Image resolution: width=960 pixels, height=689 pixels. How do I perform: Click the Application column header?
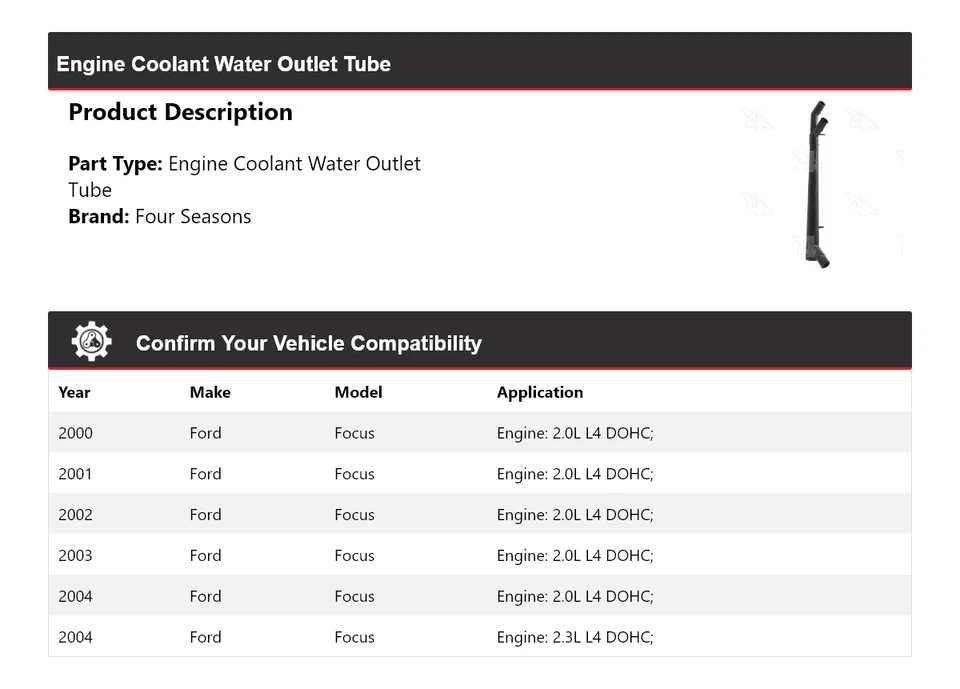pos(539,392)
